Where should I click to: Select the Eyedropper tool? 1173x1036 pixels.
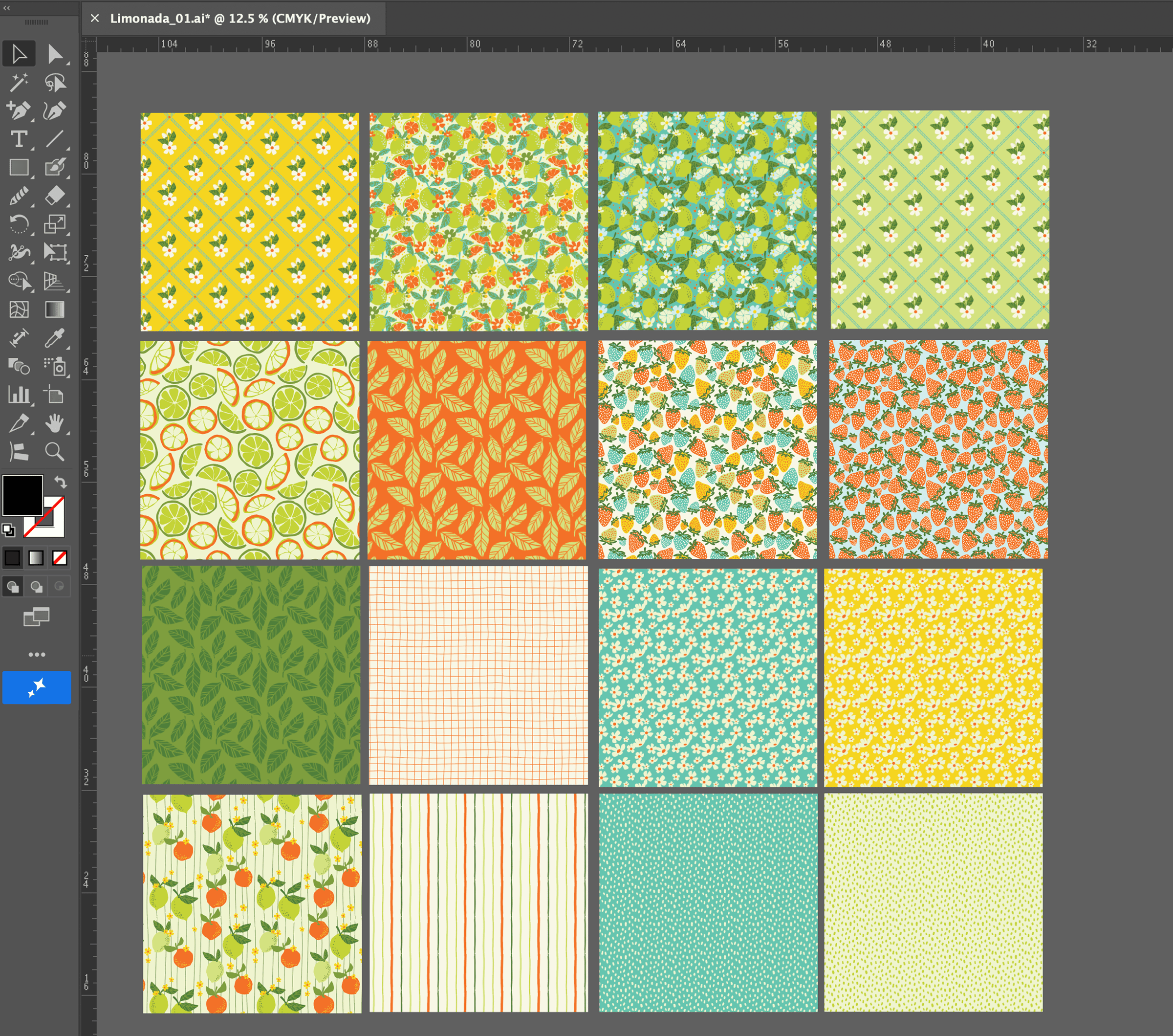click(x=55, y=338)
